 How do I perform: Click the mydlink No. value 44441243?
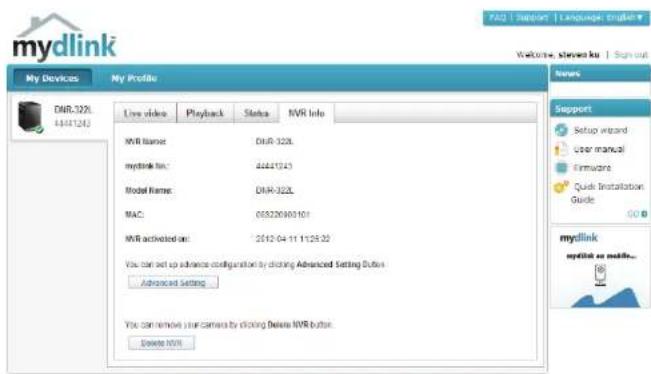pos(274,166)
